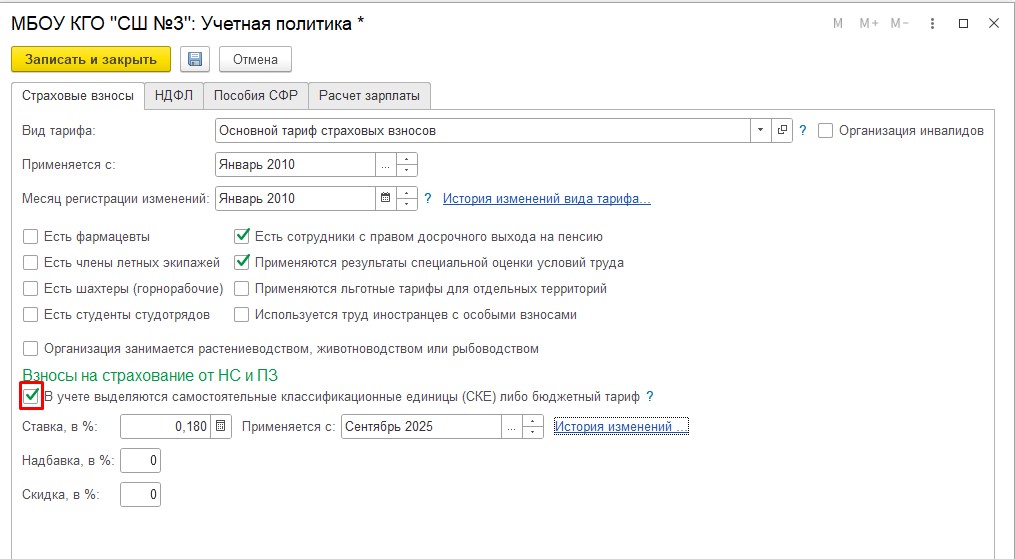Expand the Вид тарифа dropdown arrow
Viewport: 1015px width, 559px height.
click(761, 131)
